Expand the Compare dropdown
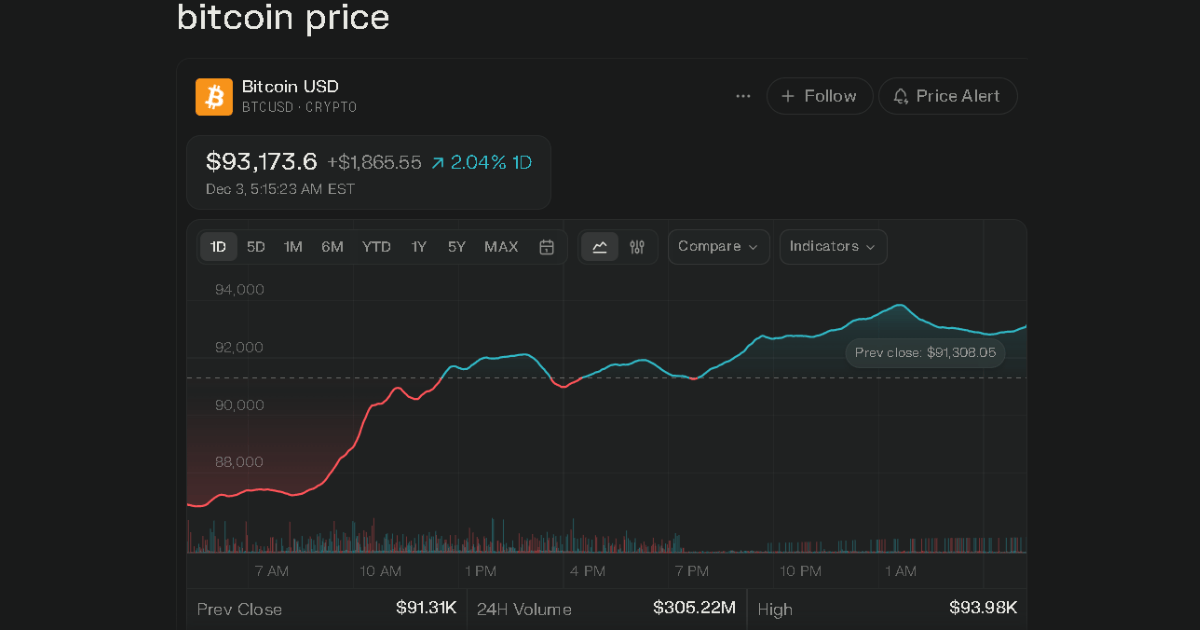The image size is (1200, 630). pyautogui.click(x=718, y=247)
